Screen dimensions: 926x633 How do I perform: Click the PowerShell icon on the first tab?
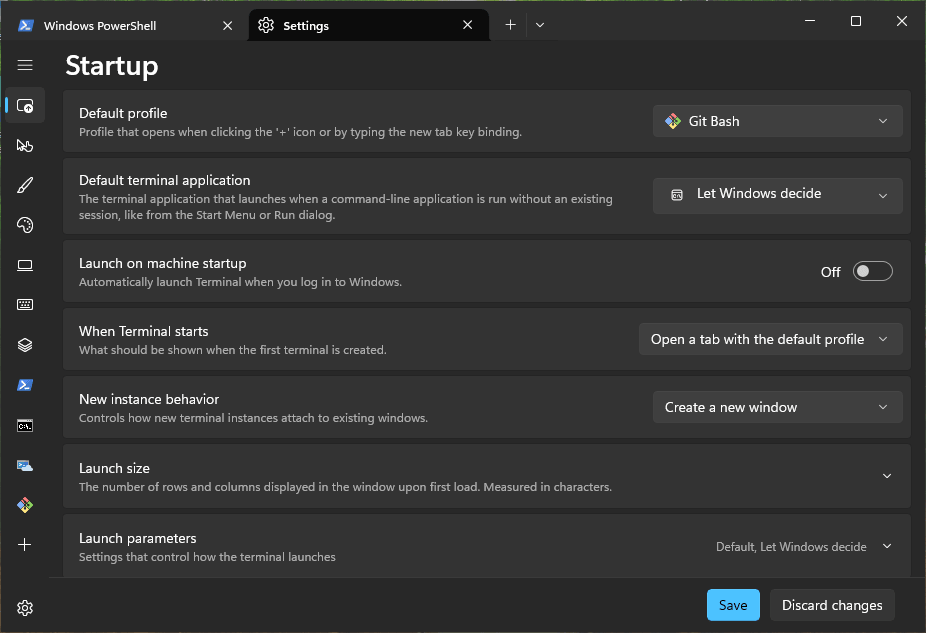coord(25,25)
